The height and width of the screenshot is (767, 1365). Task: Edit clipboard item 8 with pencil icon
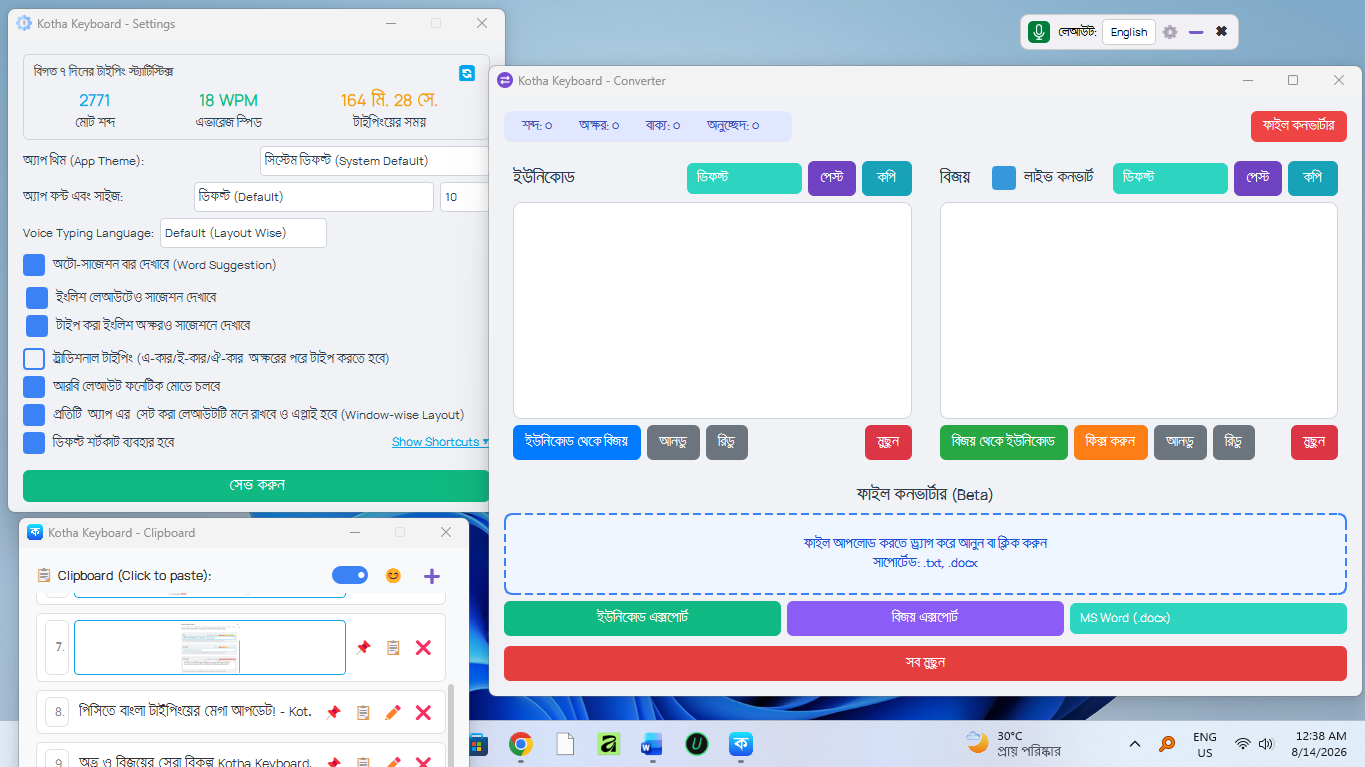coord(393,712)
